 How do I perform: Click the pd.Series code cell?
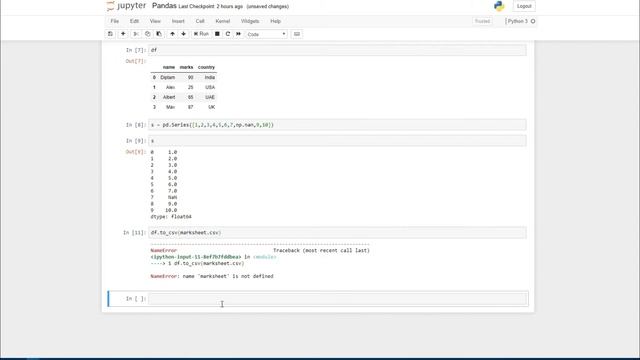pyautogui.click(x=338, y=125)
